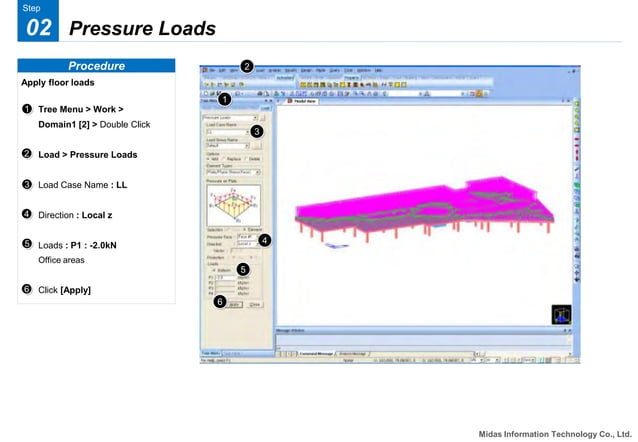Image resolution: width=638 pixels, height=442 pixels.
Task: Open the Load Case Name dropdown
Action: (228, 132)
